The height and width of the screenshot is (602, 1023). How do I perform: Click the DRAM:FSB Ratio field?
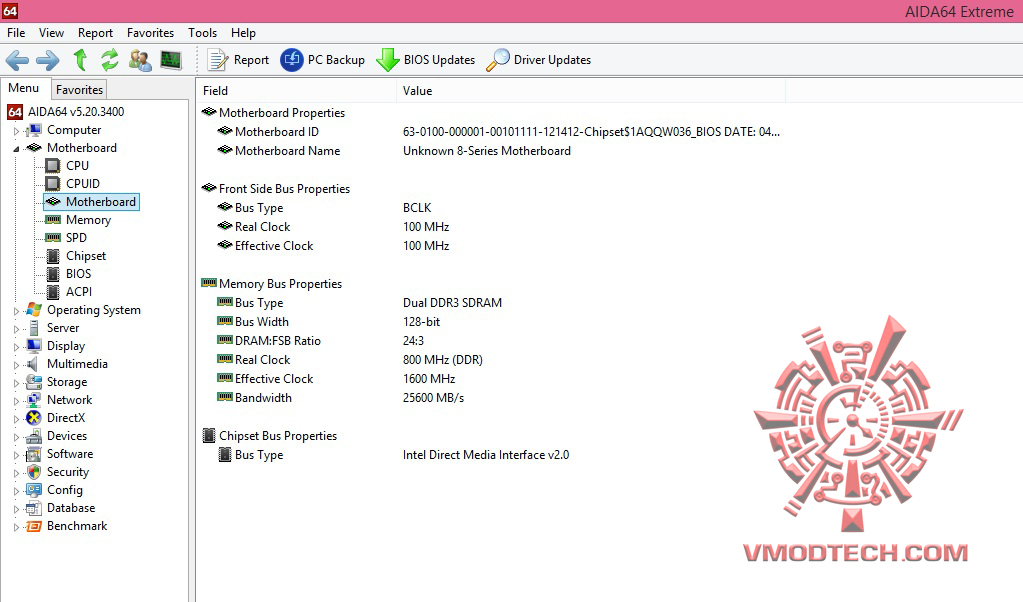(x=277, y=340)
